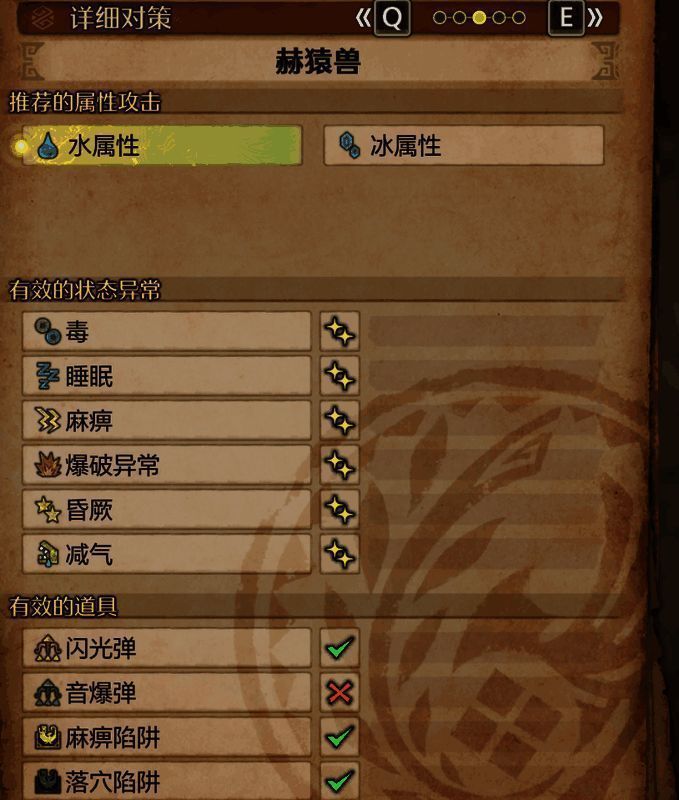Click green checkmark beside 闪光弹
679x800 pixels.
(x=340, y=648)
